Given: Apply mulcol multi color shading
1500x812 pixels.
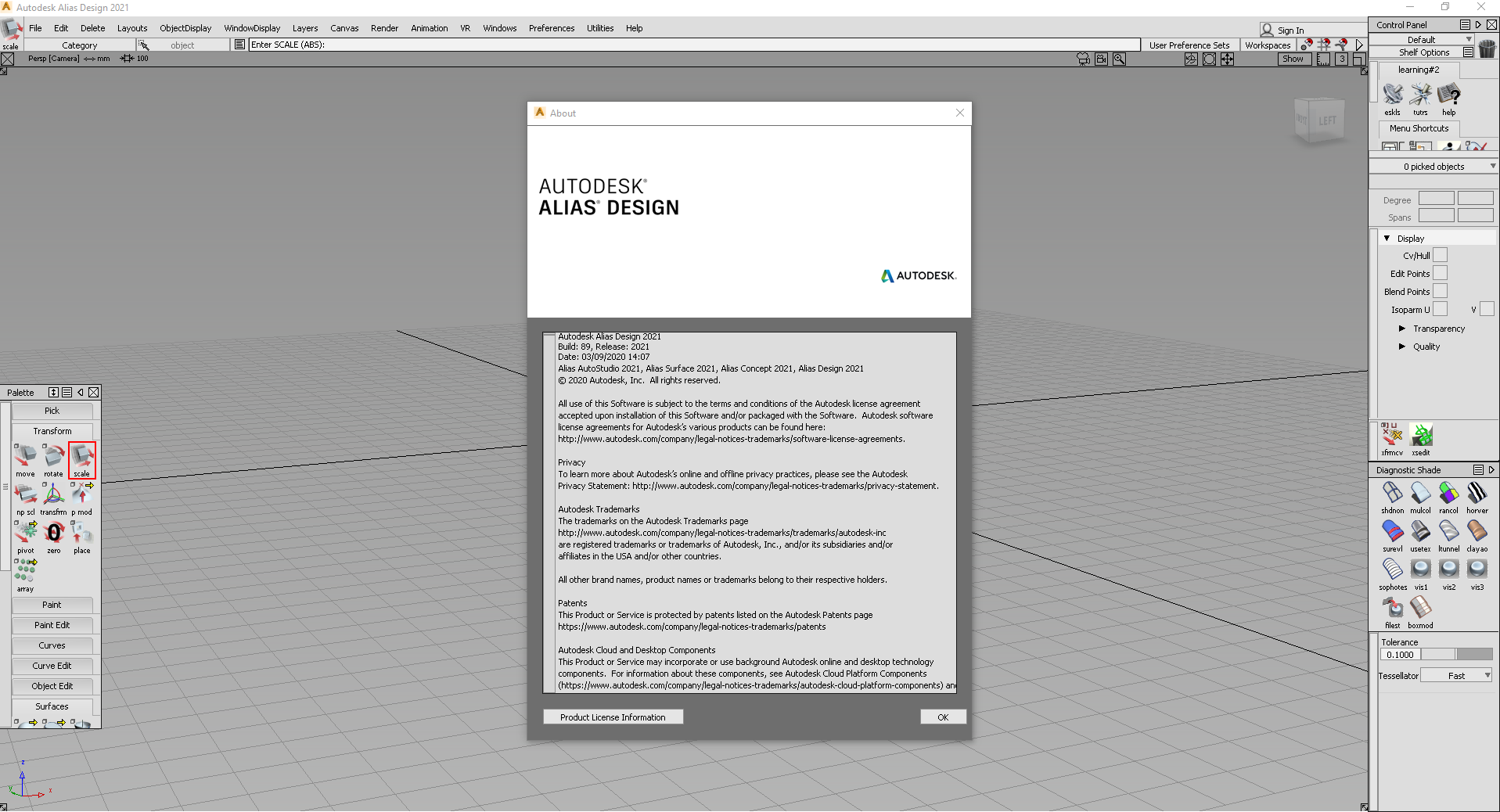Looking at the screenshot, I should [x=1420, y=497].
